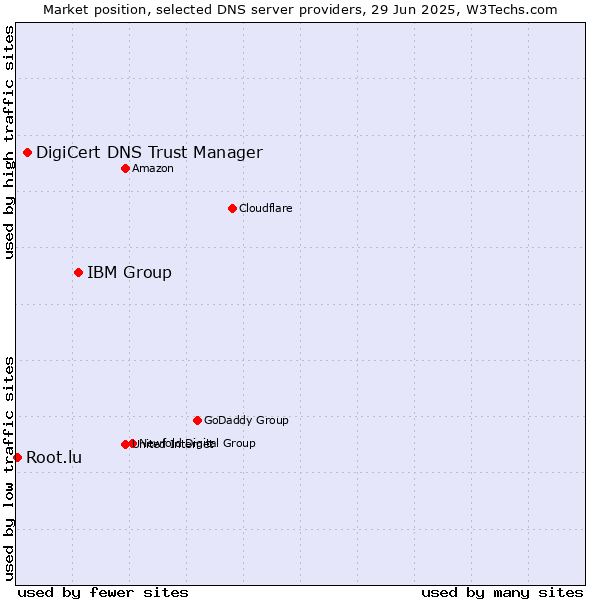Click the Root.lu red data point
The image size is (600, 600).
17,457
